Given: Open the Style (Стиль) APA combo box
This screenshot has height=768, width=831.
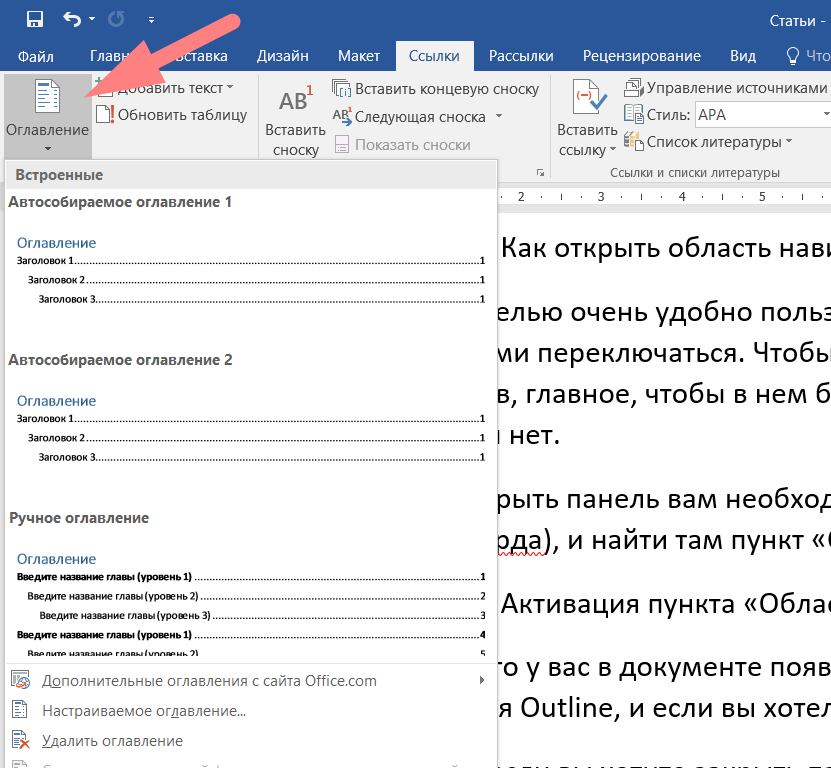Looking at the screenshot, I should (760, 115).
